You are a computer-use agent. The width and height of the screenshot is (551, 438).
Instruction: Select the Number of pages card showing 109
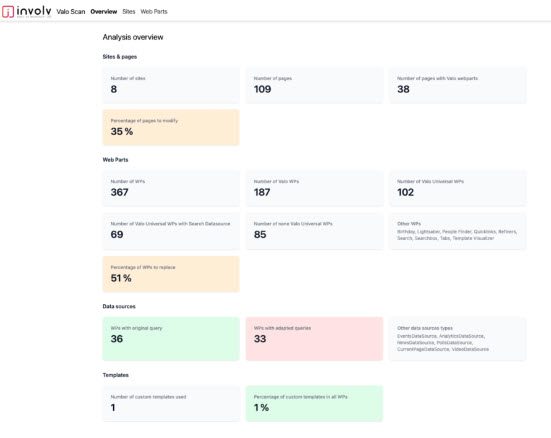[x=315, y=85]
